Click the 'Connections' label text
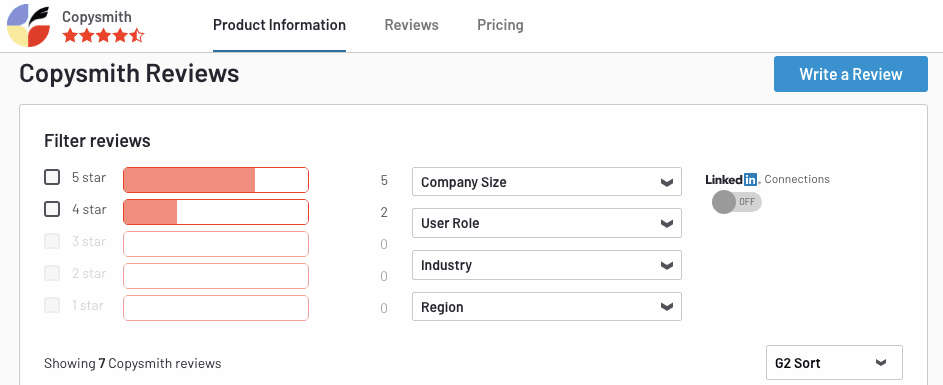The width and height of the screenshot is (943, 385). tap(797, 179)
